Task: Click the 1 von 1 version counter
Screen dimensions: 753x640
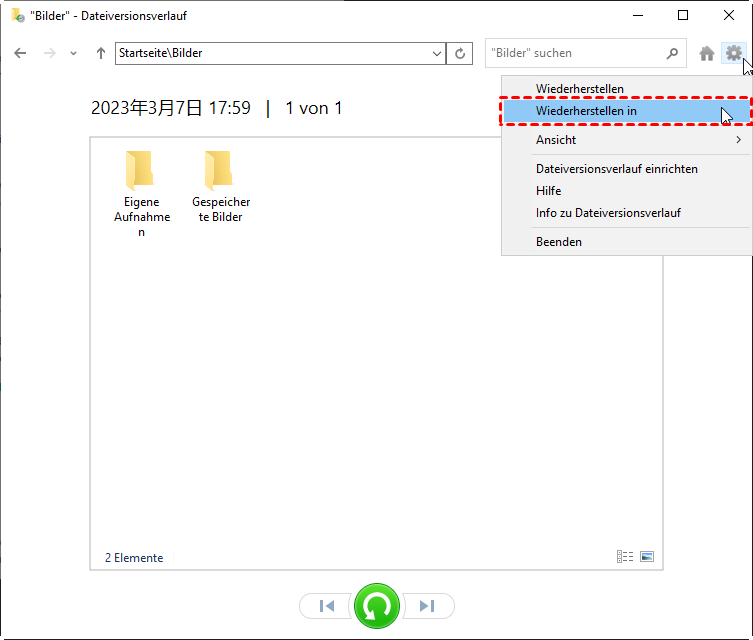Action: [x=313, y=108]
